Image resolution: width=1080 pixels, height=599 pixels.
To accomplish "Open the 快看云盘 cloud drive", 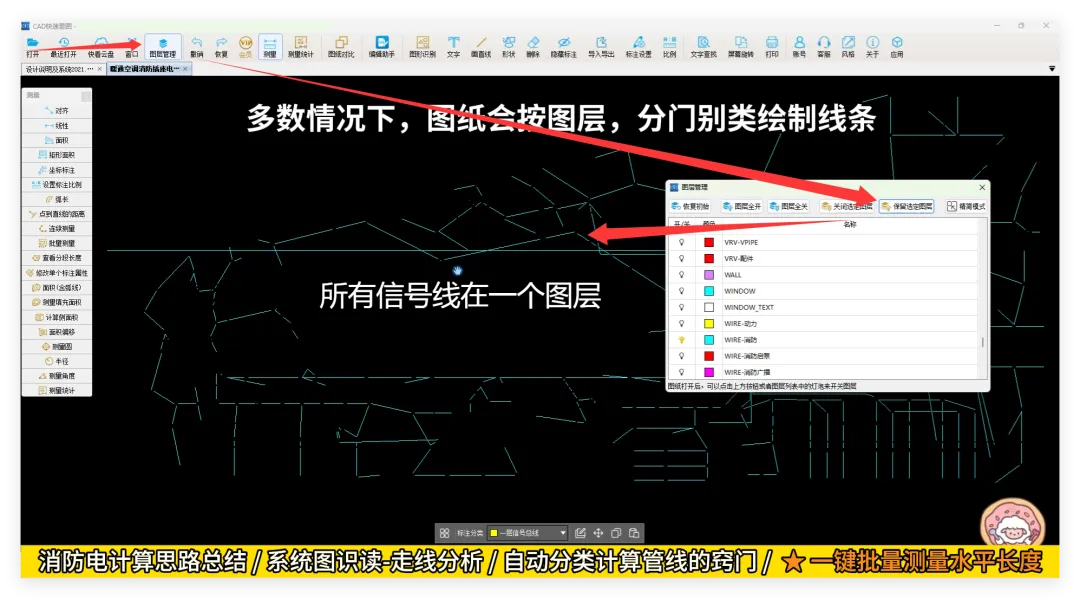I will [x=101, y=47].
